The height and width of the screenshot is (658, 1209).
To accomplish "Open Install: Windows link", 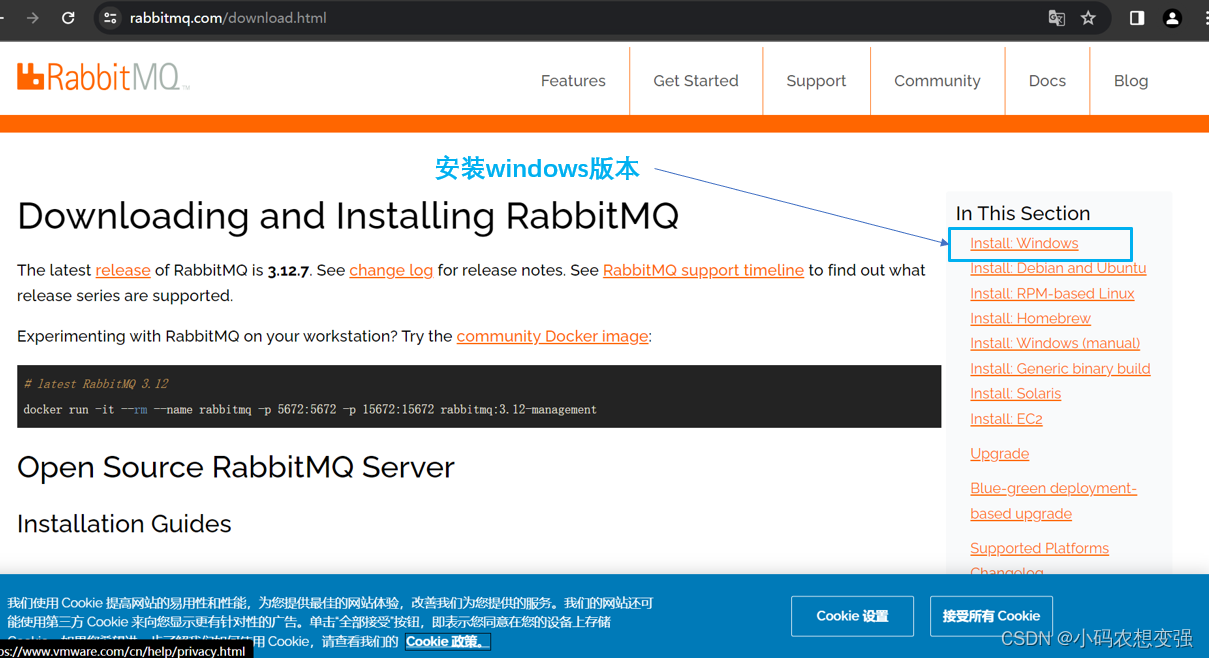I will [x=1024, y=243].
